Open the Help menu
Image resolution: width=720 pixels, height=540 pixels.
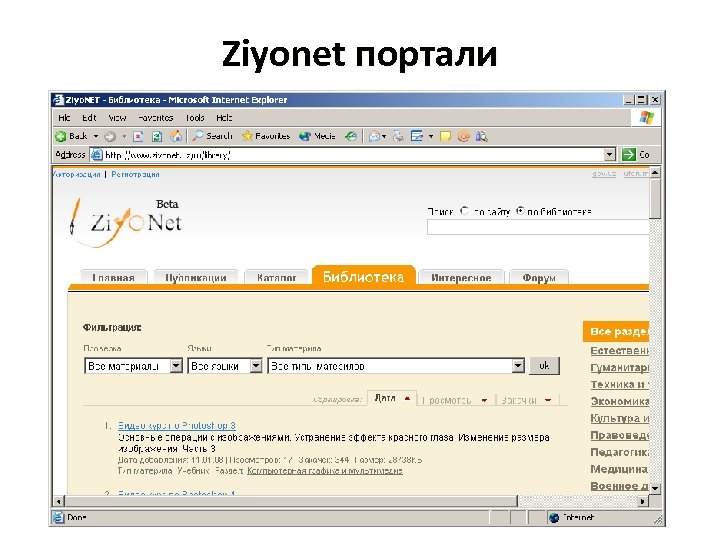[x=224, y=118]
